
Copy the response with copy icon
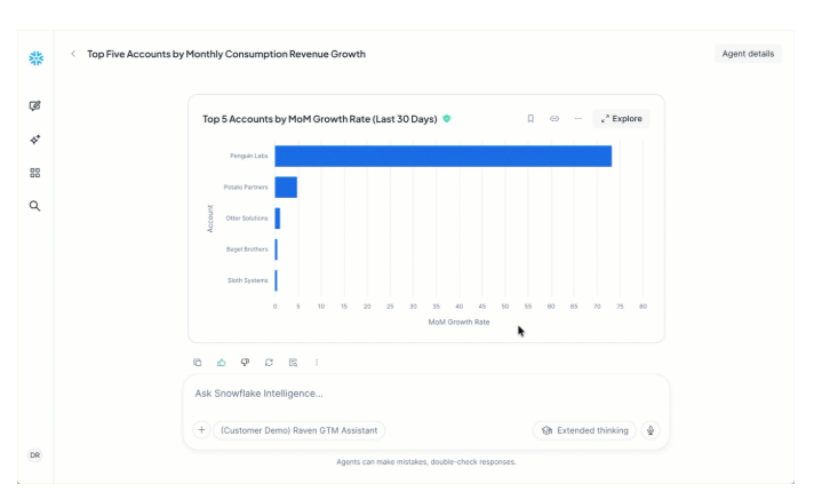click(x=197, y=362)
